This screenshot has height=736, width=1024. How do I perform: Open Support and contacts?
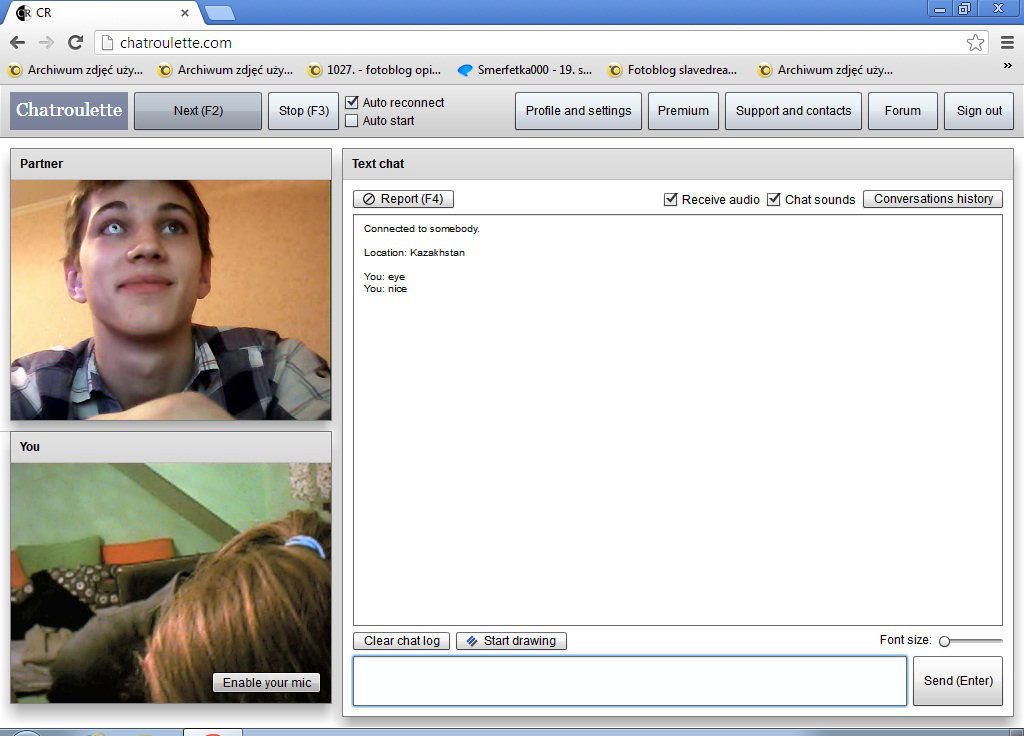click(x=793, y=111)
